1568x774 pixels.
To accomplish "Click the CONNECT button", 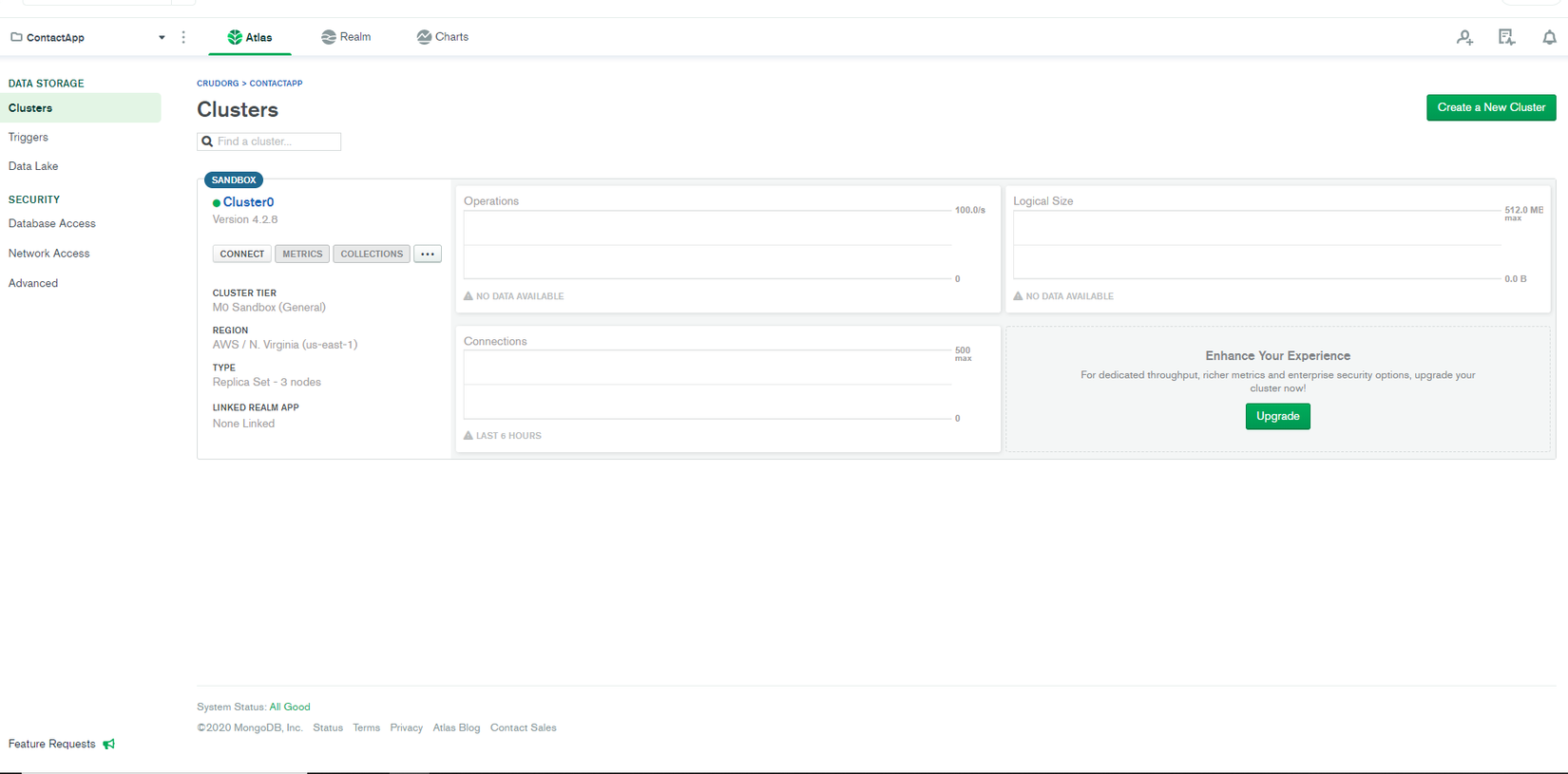I will (x=242, y=254).
